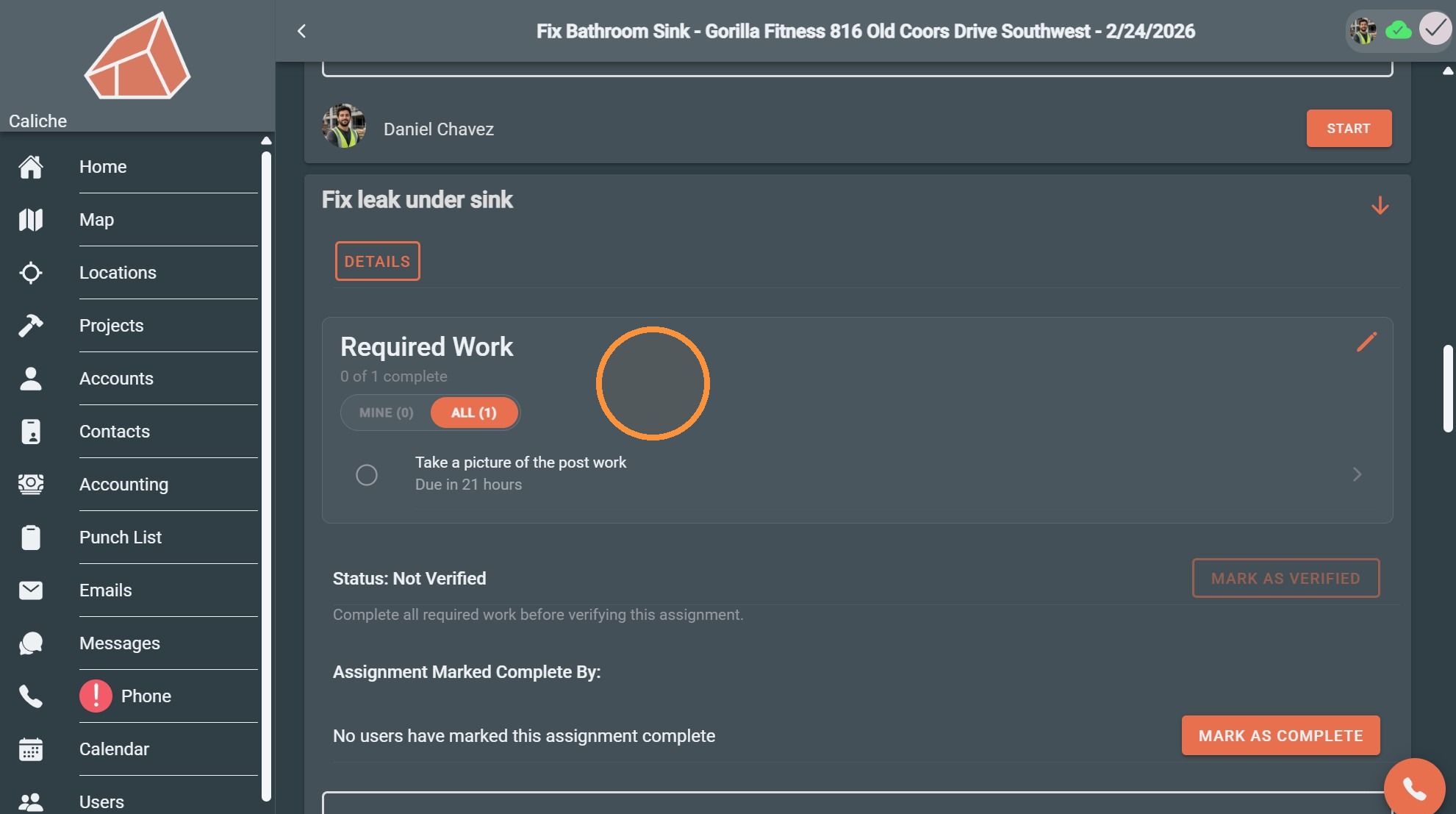Click the Punch List clipboard icon
Viewport: 1456px width, 814px height.
(31, 538)
